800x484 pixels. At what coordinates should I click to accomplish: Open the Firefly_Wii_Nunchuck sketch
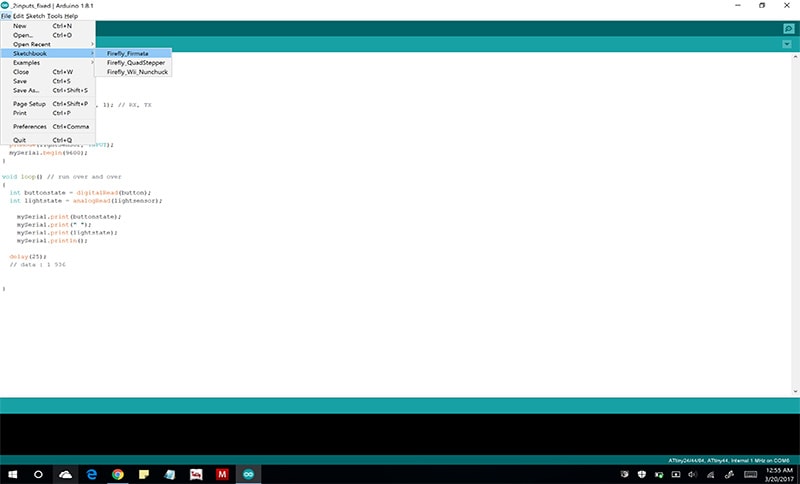[x=134, y=72]
